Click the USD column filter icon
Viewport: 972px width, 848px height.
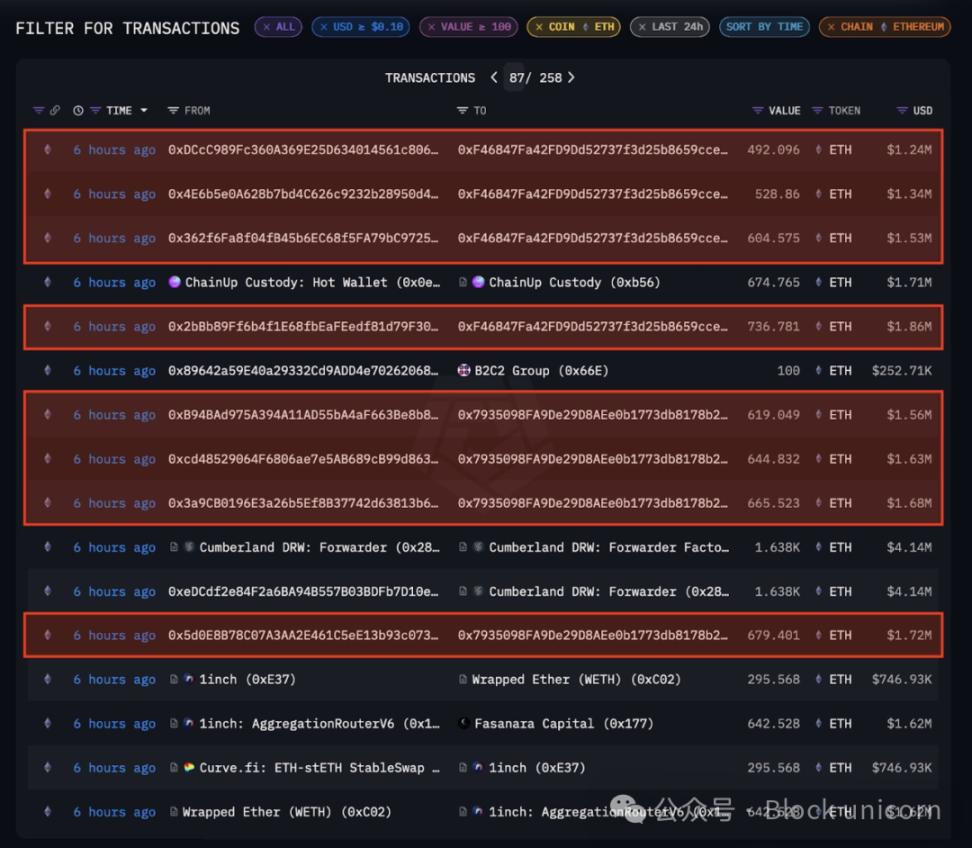tap(902, 110)
